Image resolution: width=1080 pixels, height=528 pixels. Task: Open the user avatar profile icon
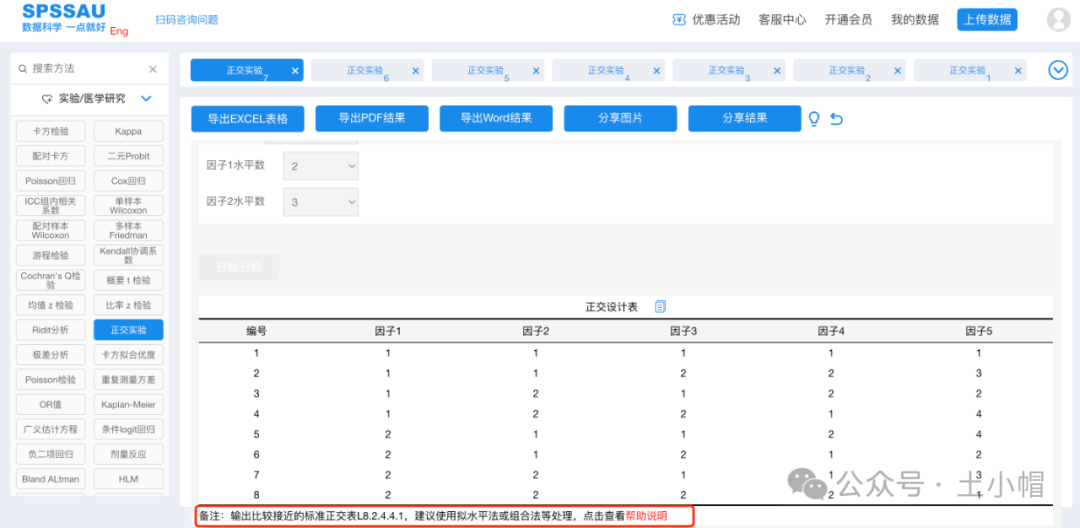point(1058,20)
